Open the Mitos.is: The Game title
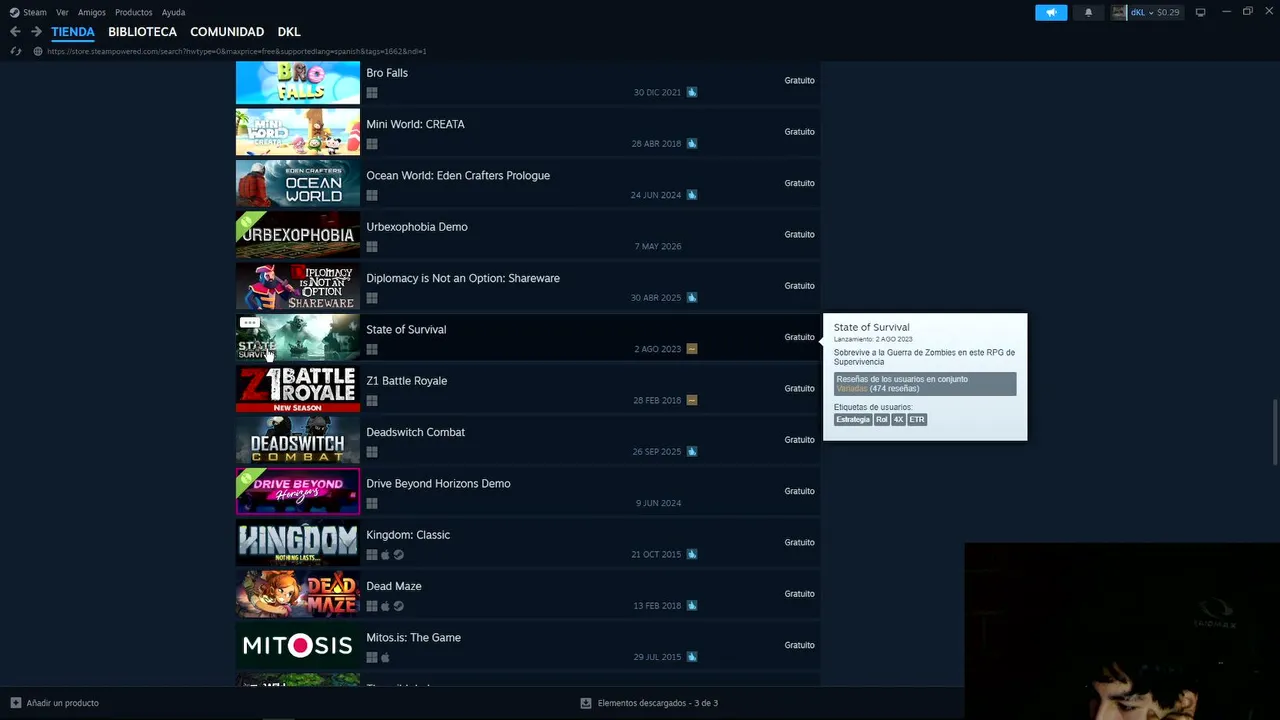Screen dimensions: 1280x720 pyautogui.click(x=414, y=638)
